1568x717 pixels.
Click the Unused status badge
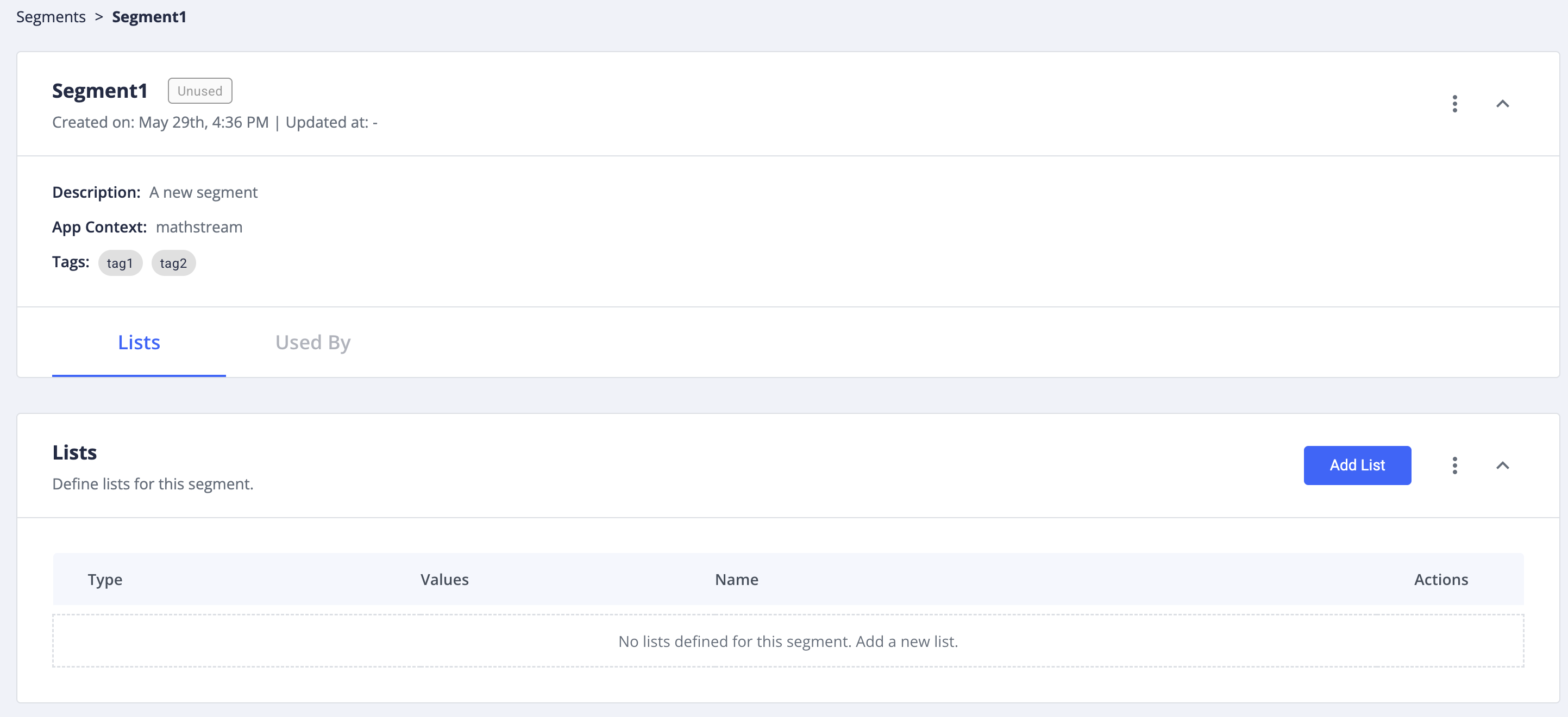coord(199,91)
